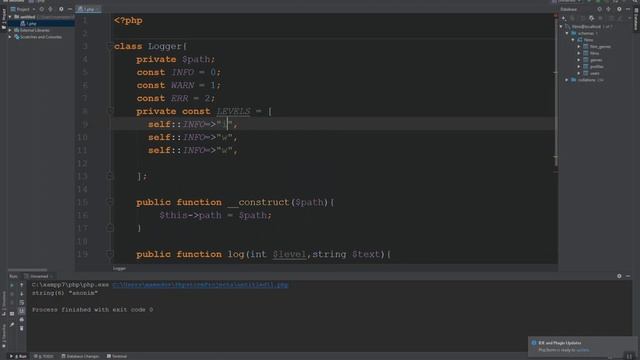The width and height of the screenshot is (640, 360).
Task: Expand External Libraries node
Action: point(10,30)
